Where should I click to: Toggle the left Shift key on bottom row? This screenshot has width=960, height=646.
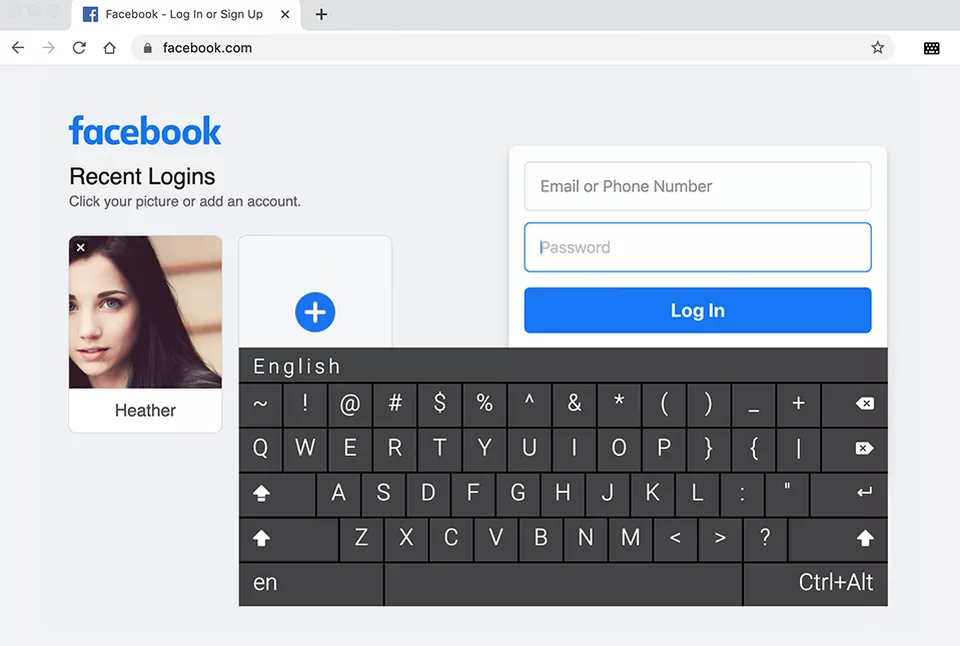click(x=262, y=539)
